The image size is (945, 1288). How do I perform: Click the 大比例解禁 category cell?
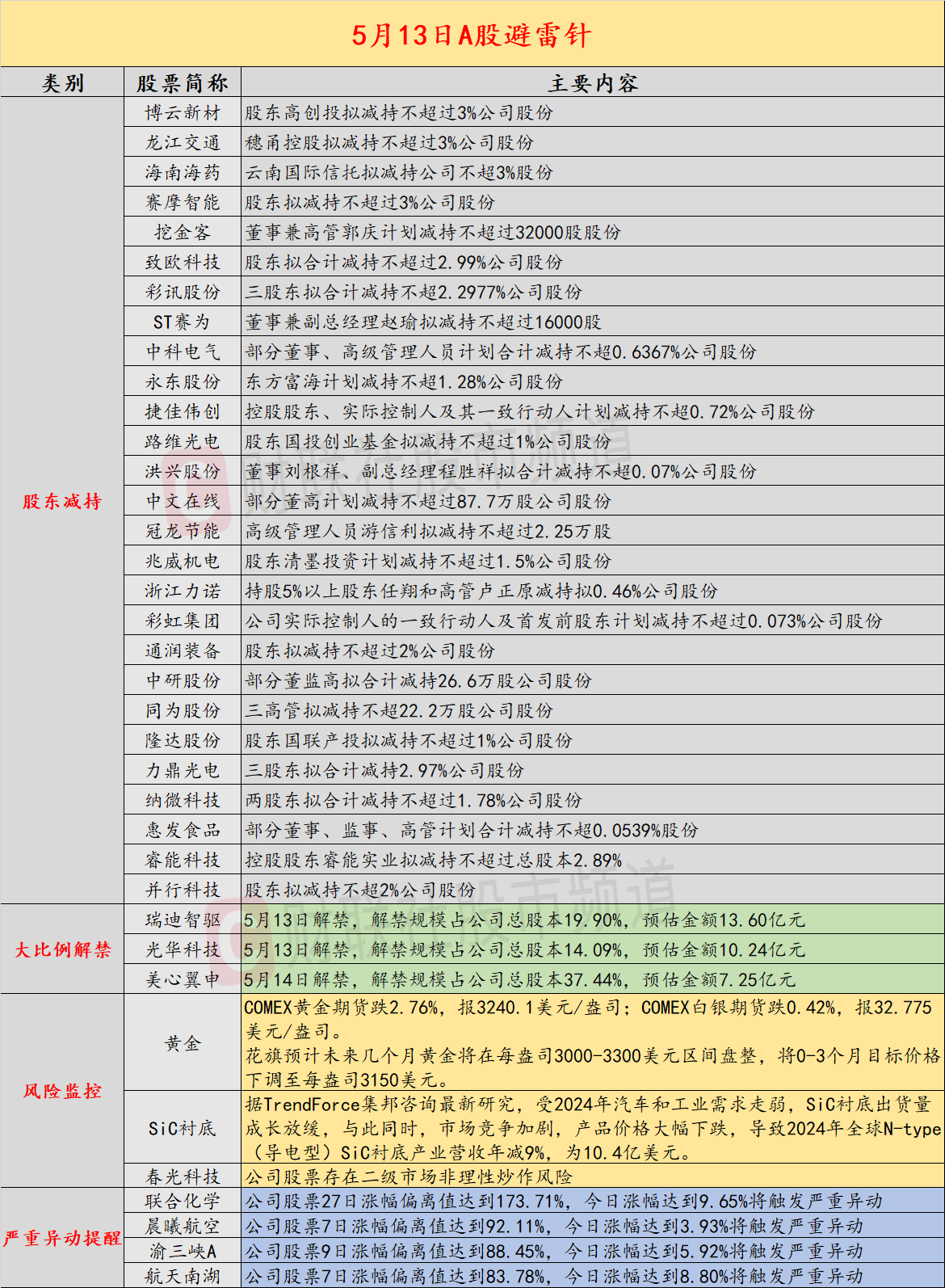click(x=62, y=949)
